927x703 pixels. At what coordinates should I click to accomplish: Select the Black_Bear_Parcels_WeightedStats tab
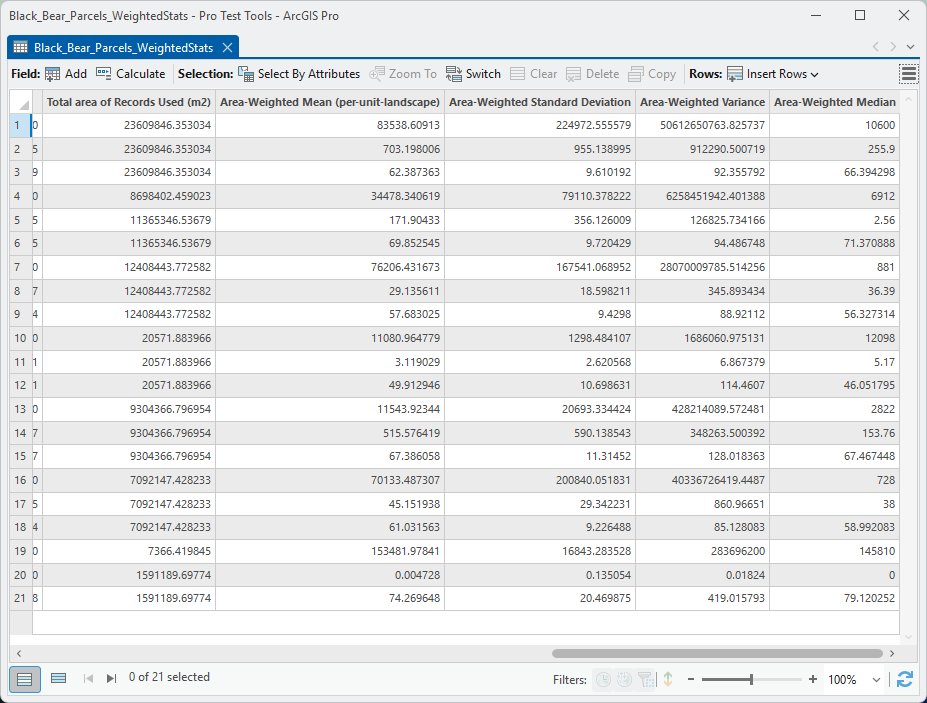coord(123,48)
